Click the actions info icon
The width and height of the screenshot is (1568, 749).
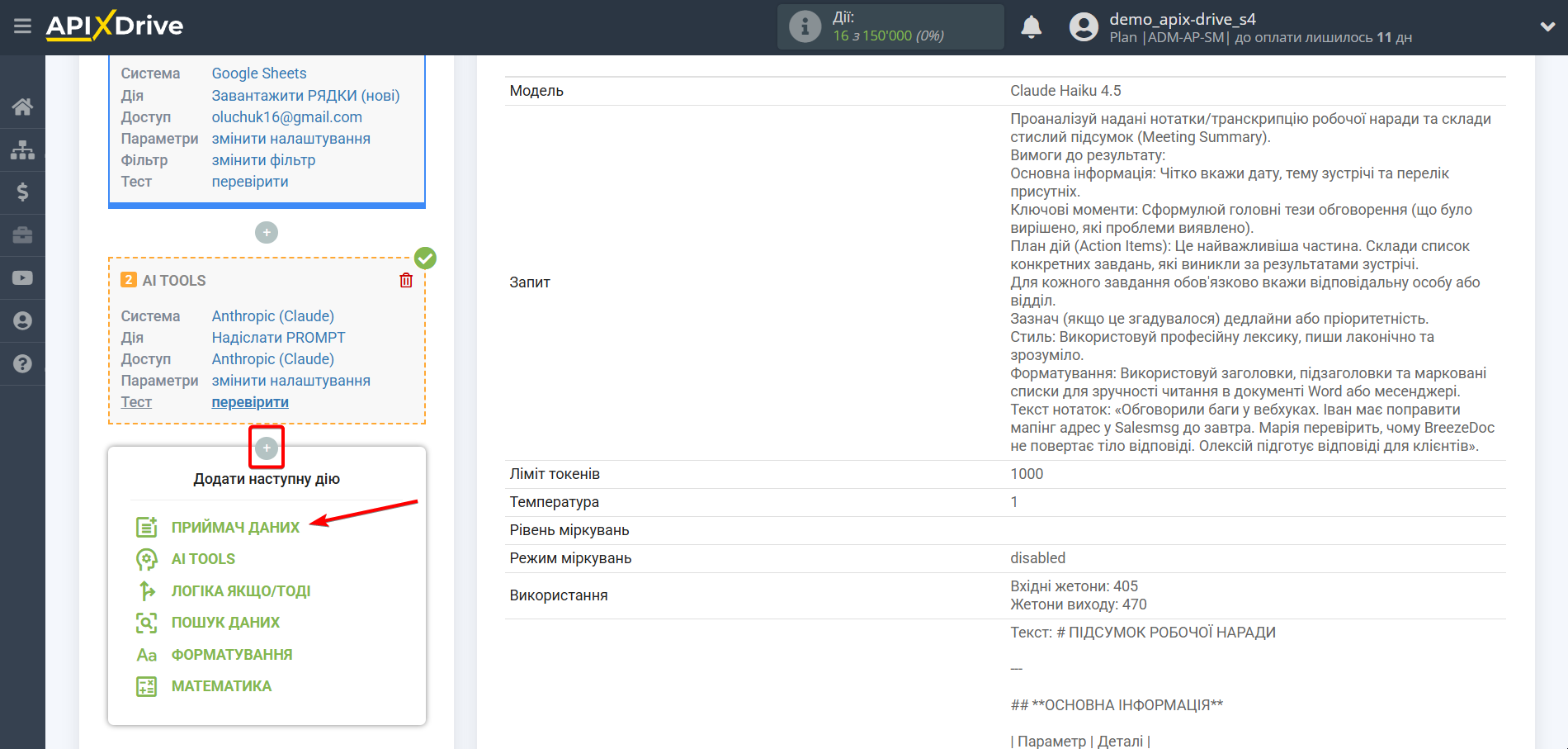[x=805, y=26]
